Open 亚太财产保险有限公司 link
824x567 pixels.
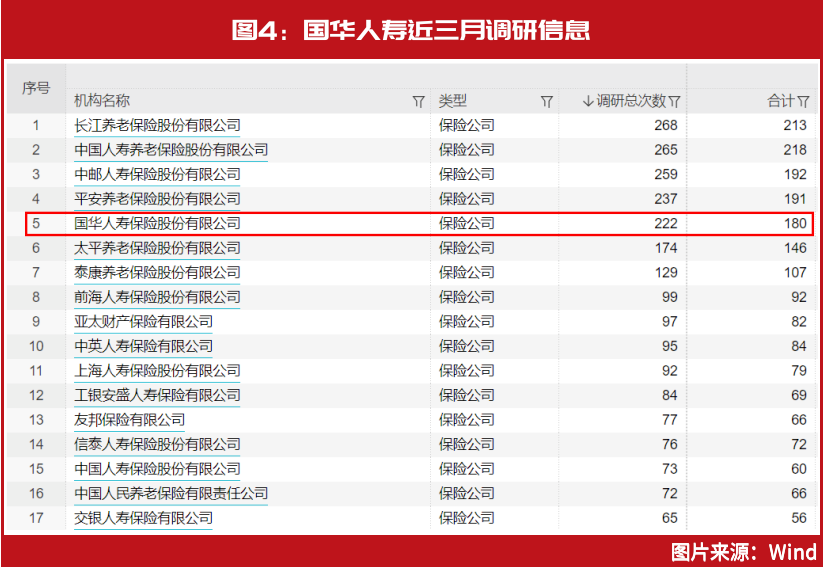[x=143, y=322]
